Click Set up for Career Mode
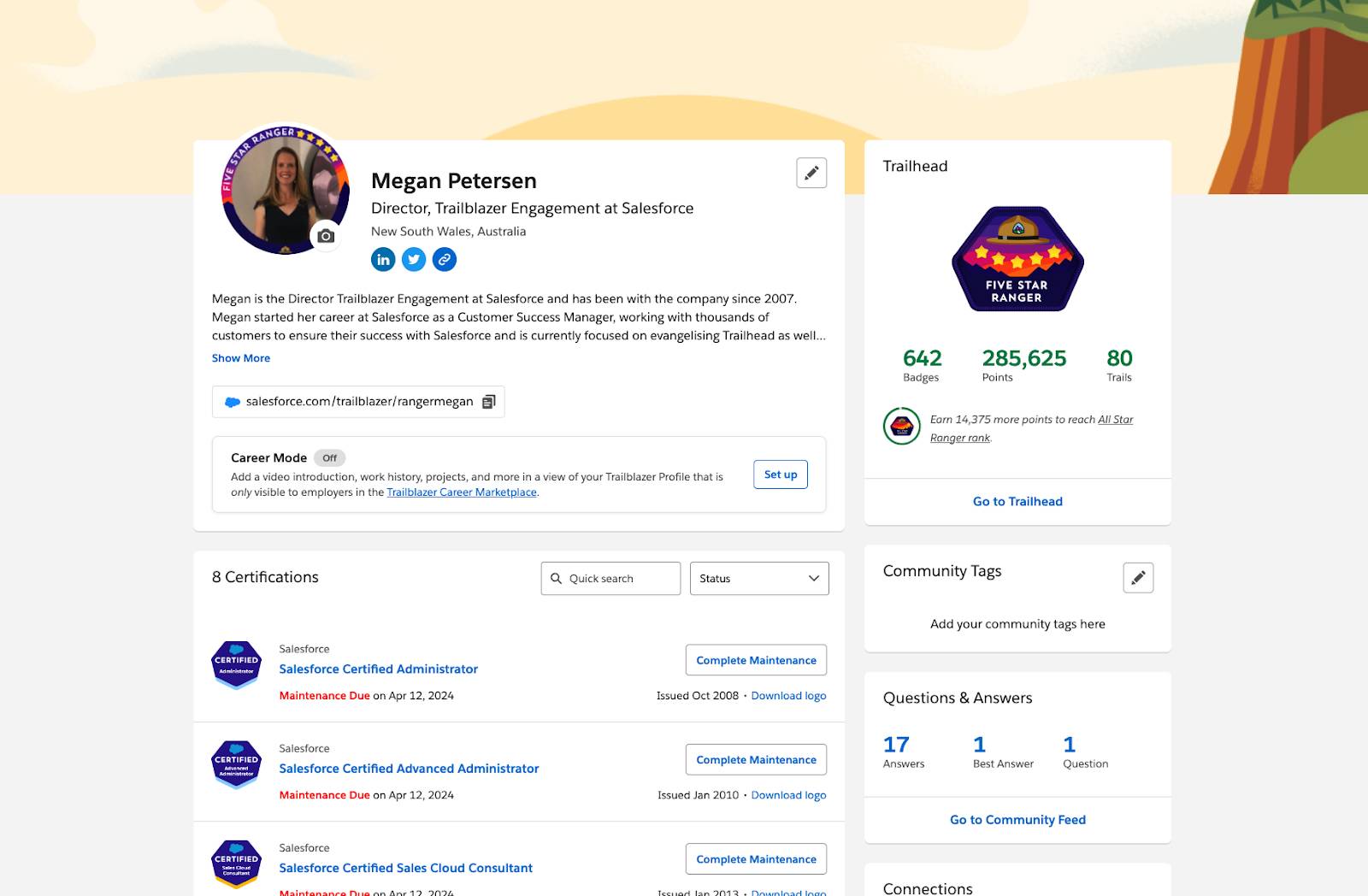The image size is (1368, 896). click(779, 475)
